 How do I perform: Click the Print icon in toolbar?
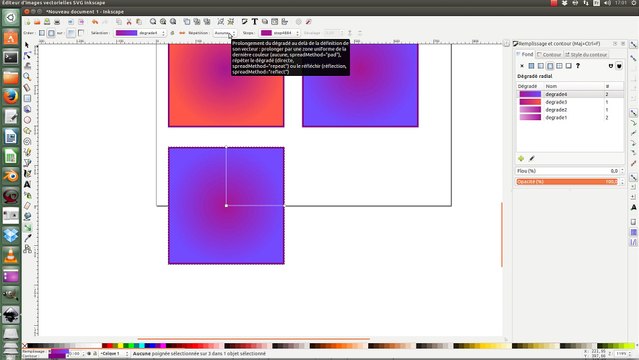(57, 22)
